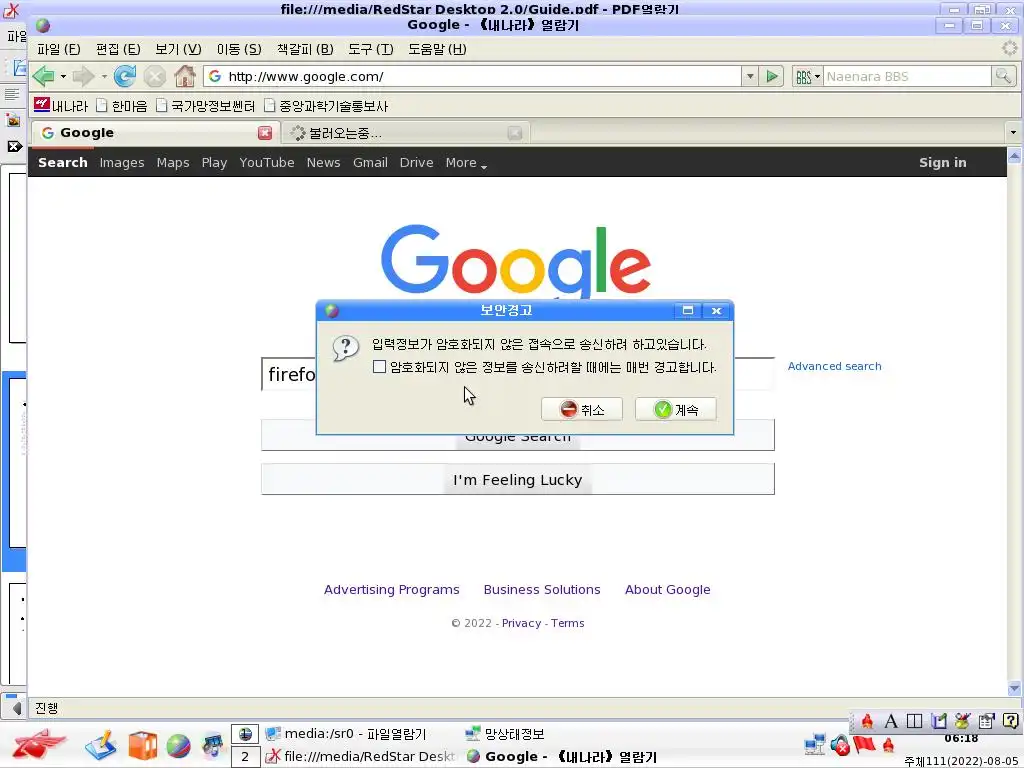1024x768 pixels.
Task: Open the 이동 (S) menu
Action: 239,49
